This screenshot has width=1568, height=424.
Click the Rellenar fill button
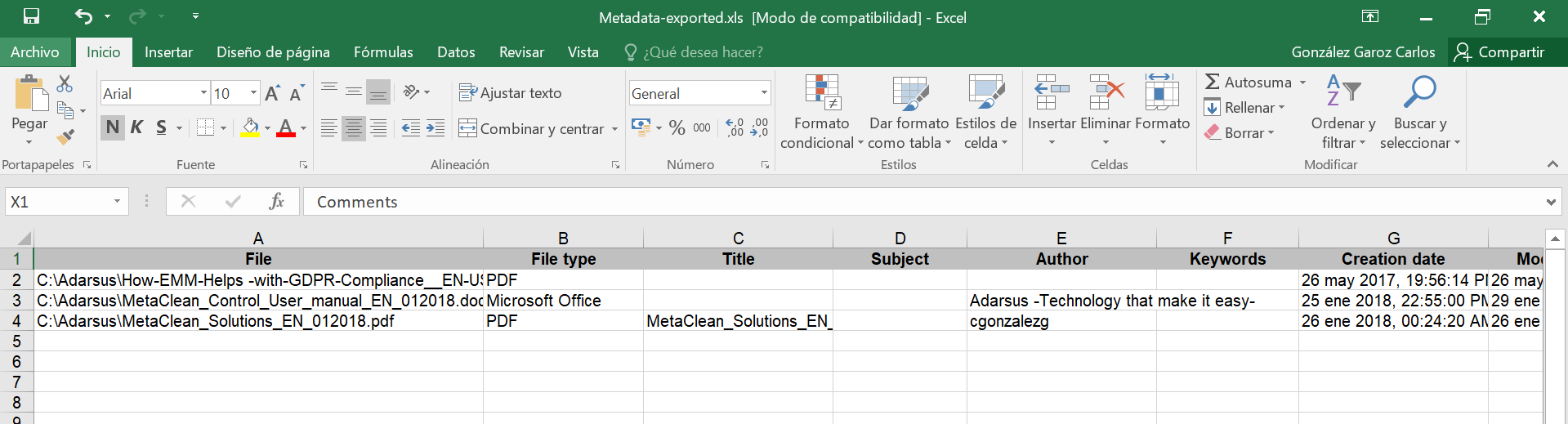tap(1244, 108)
